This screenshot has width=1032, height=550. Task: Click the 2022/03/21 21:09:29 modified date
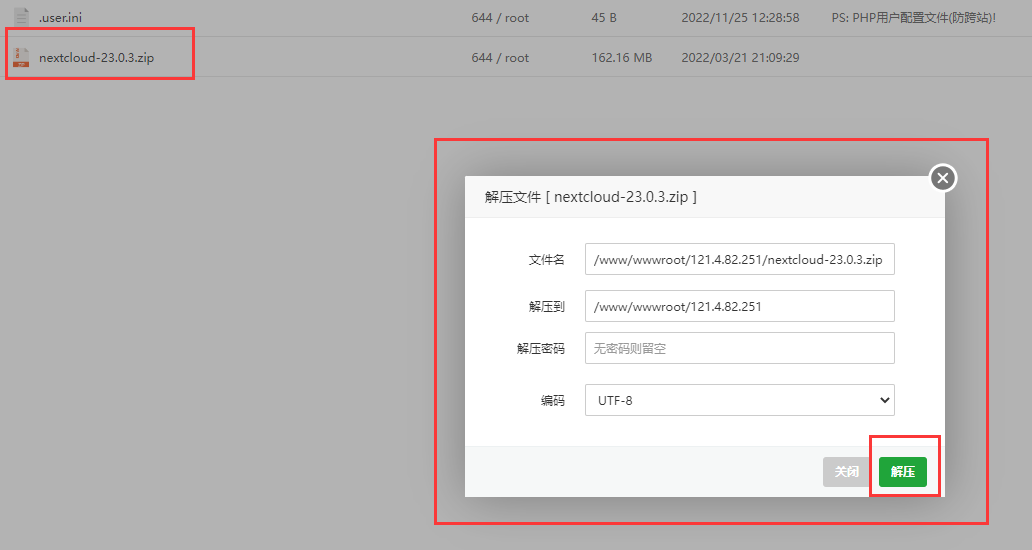pos(740,57)
